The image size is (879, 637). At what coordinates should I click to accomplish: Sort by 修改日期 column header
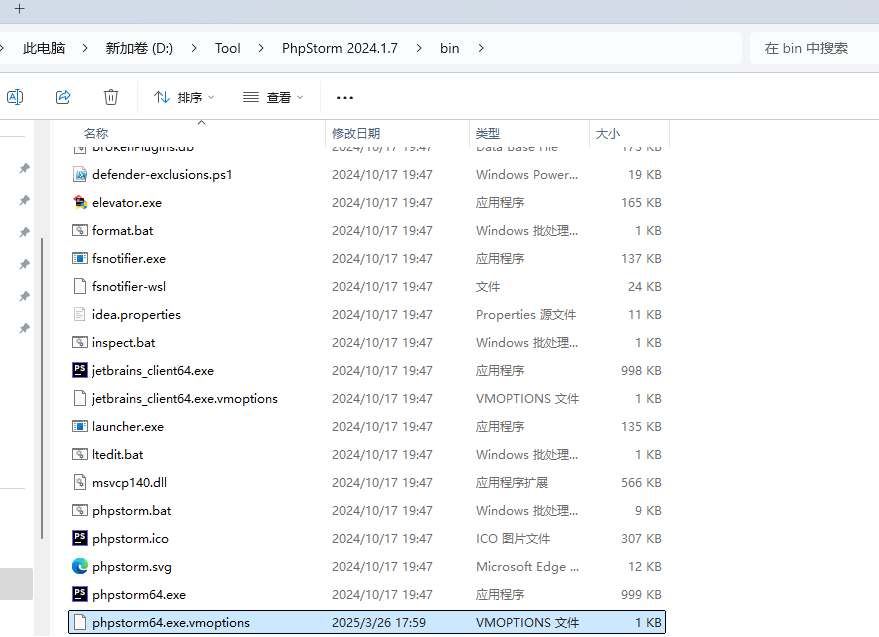tap(356, 133)
